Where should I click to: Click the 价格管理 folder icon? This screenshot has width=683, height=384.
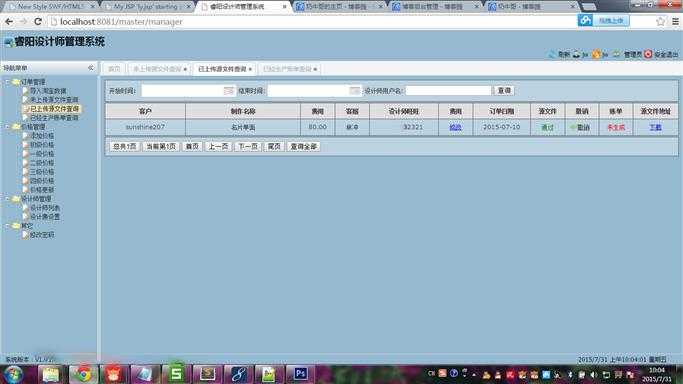coord(16,127)
